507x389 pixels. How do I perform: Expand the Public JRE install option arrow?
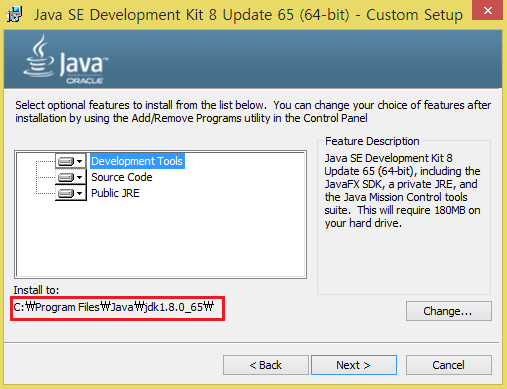[80, 193]
